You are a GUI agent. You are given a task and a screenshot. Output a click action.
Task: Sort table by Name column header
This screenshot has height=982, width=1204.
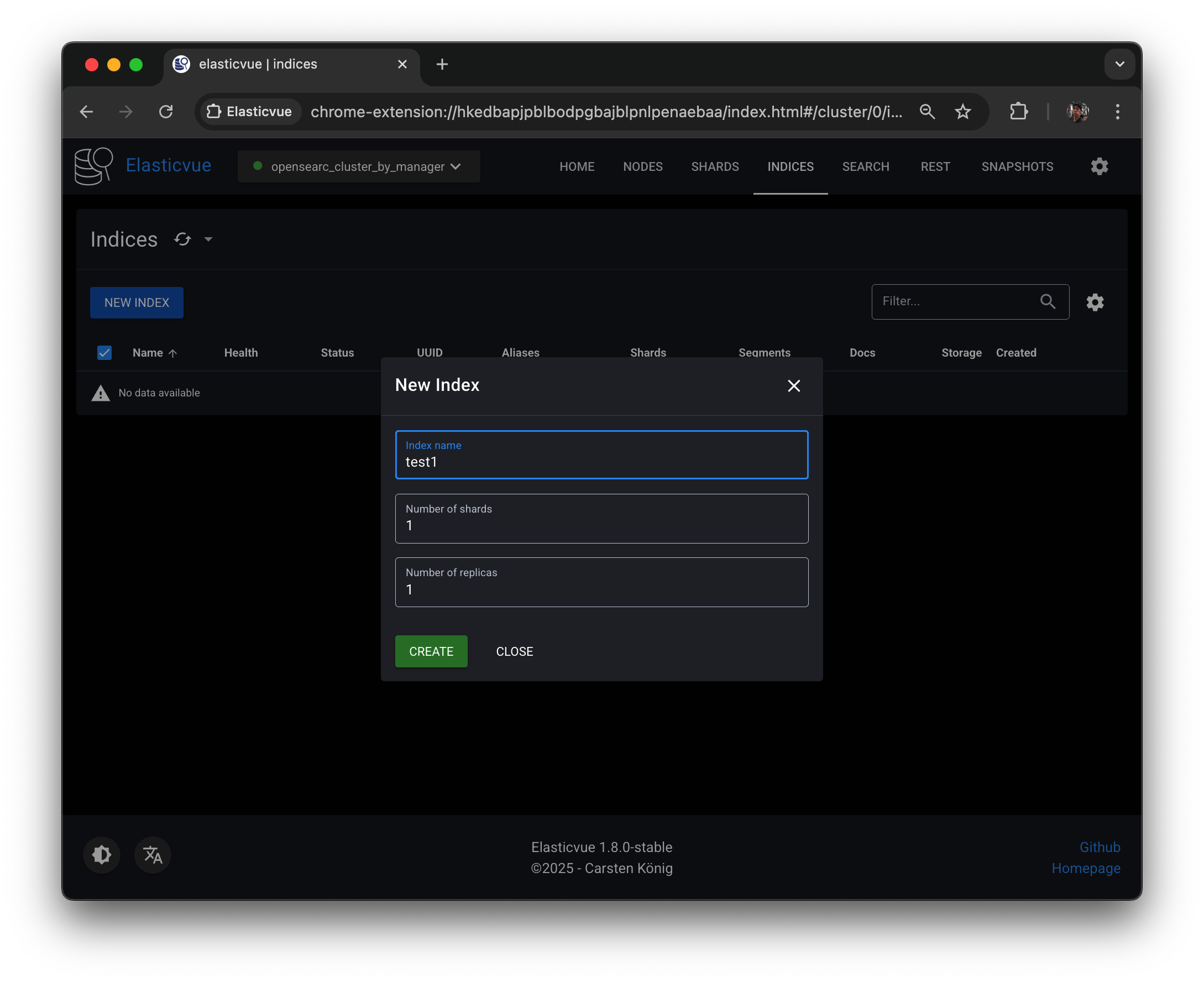[148, 353]
